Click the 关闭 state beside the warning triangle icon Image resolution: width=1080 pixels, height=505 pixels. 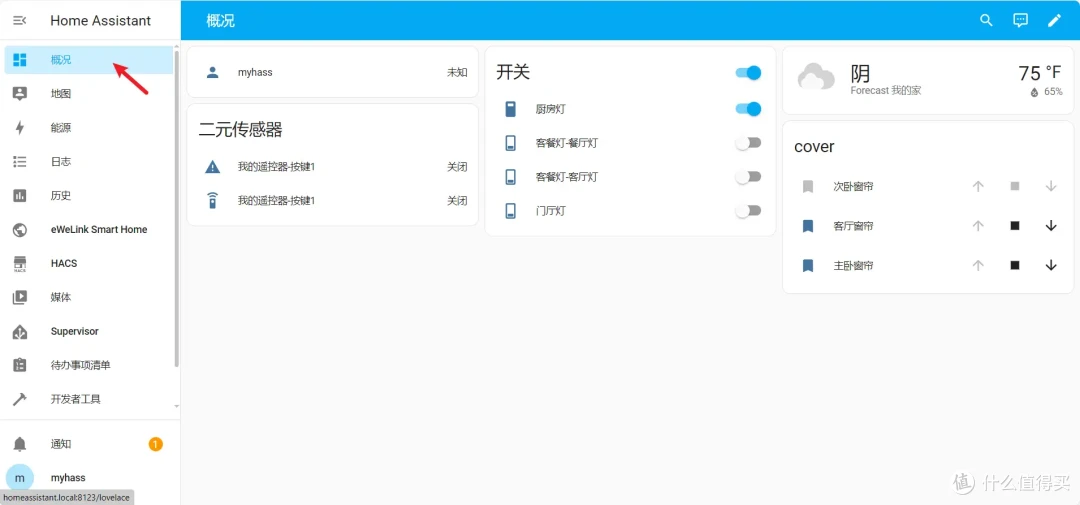(457, 167)
